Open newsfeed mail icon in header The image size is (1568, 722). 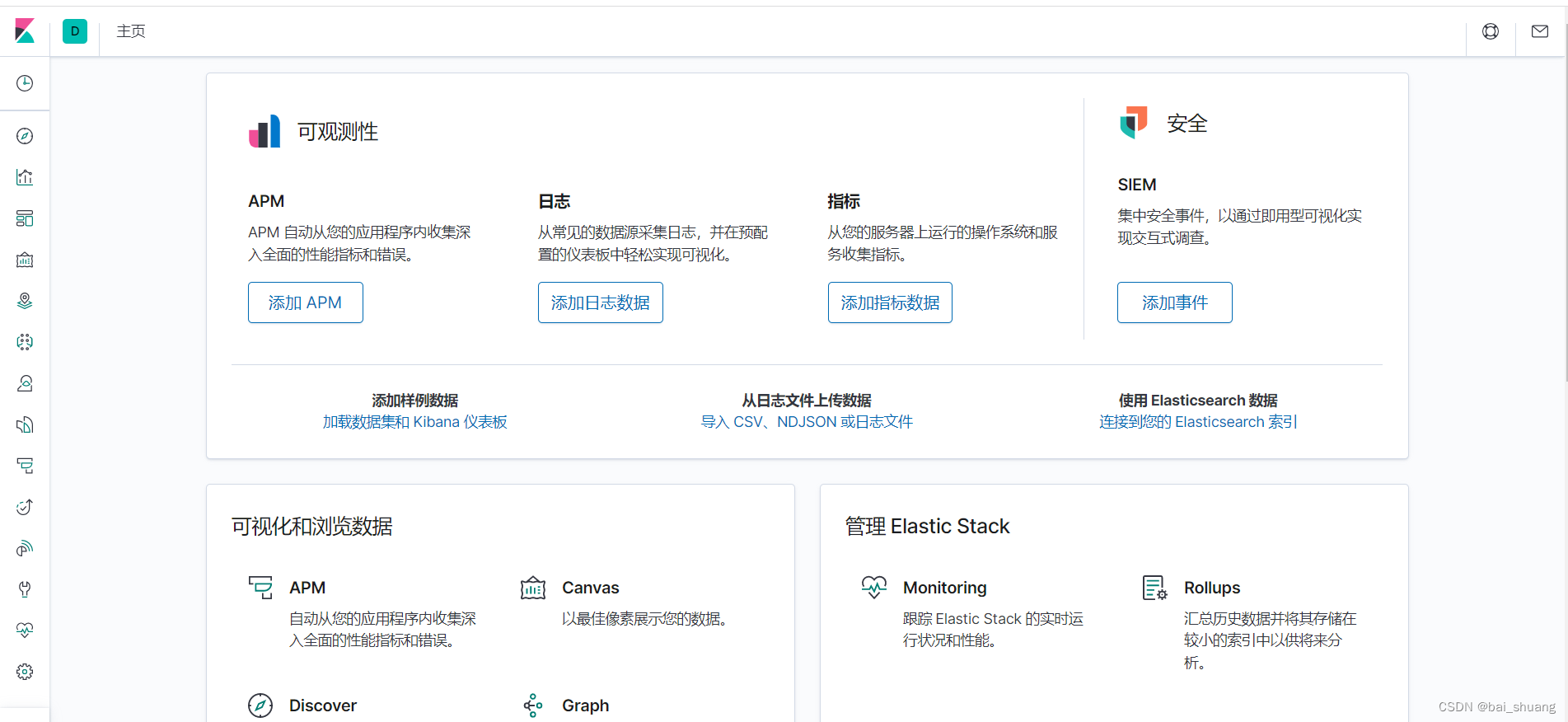tap(1540, 31)
